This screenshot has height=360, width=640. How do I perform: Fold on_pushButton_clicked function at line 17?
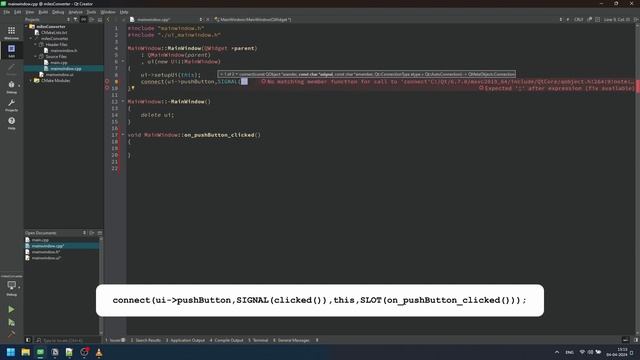click(x=123, y=135)
